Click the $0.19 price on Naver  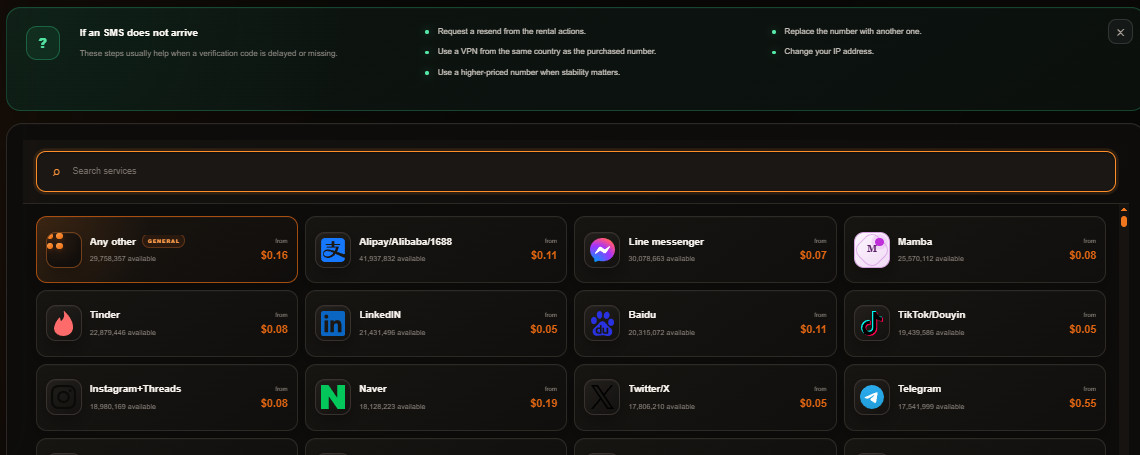tap(544, 403)
